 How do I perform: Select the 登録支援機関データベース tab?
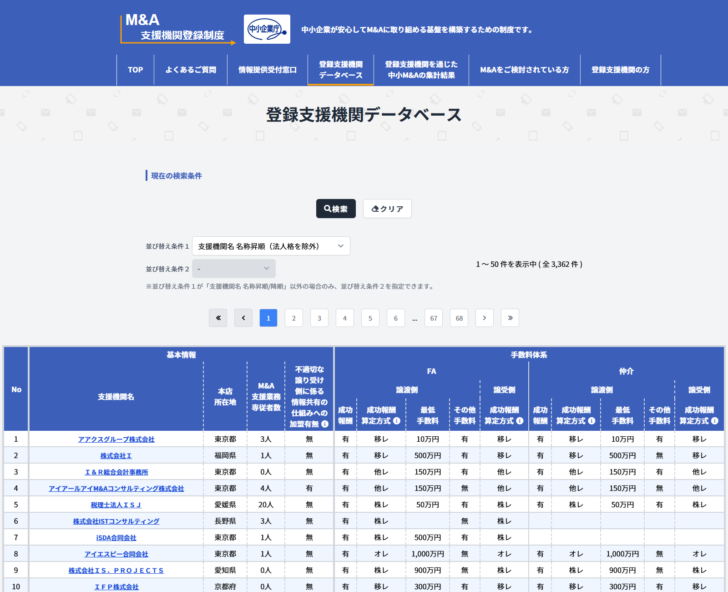click(x=340, y=70)
